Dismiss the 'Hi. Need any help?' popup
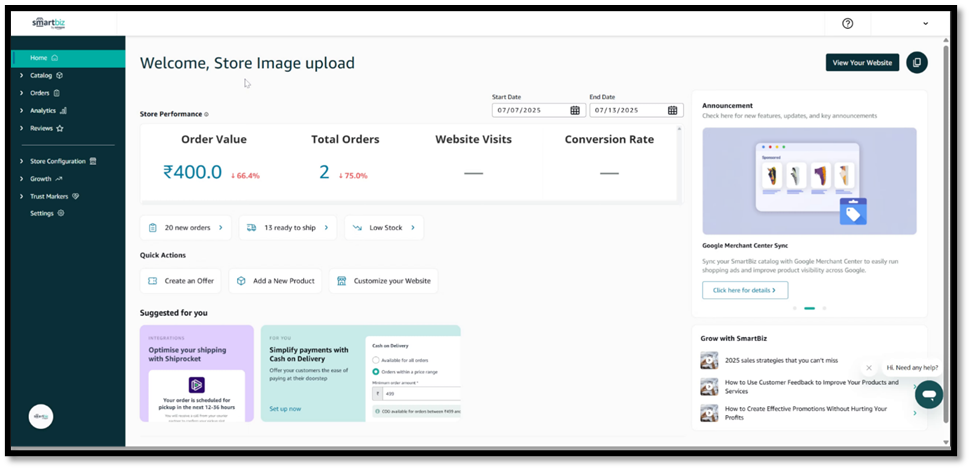 (x=868, y=368)
